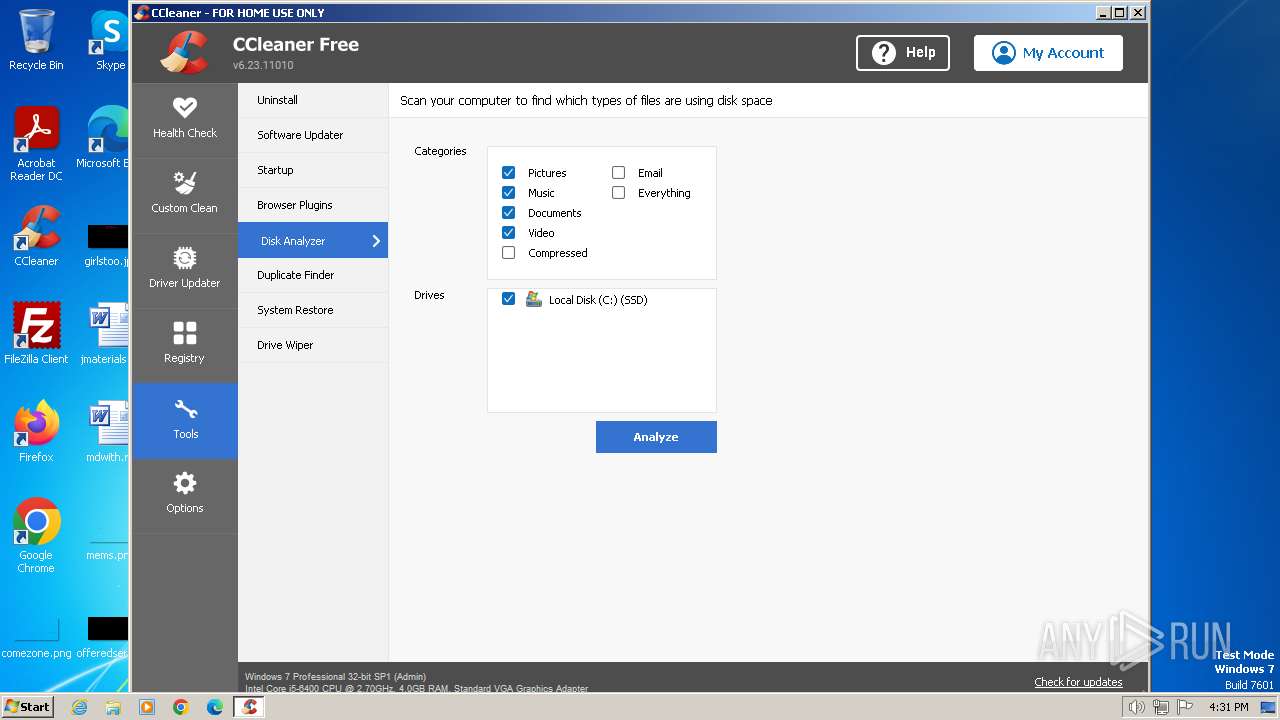Open the System Restore tool
This screenshot has width=1280, height=720.
(x=313, y=310)
